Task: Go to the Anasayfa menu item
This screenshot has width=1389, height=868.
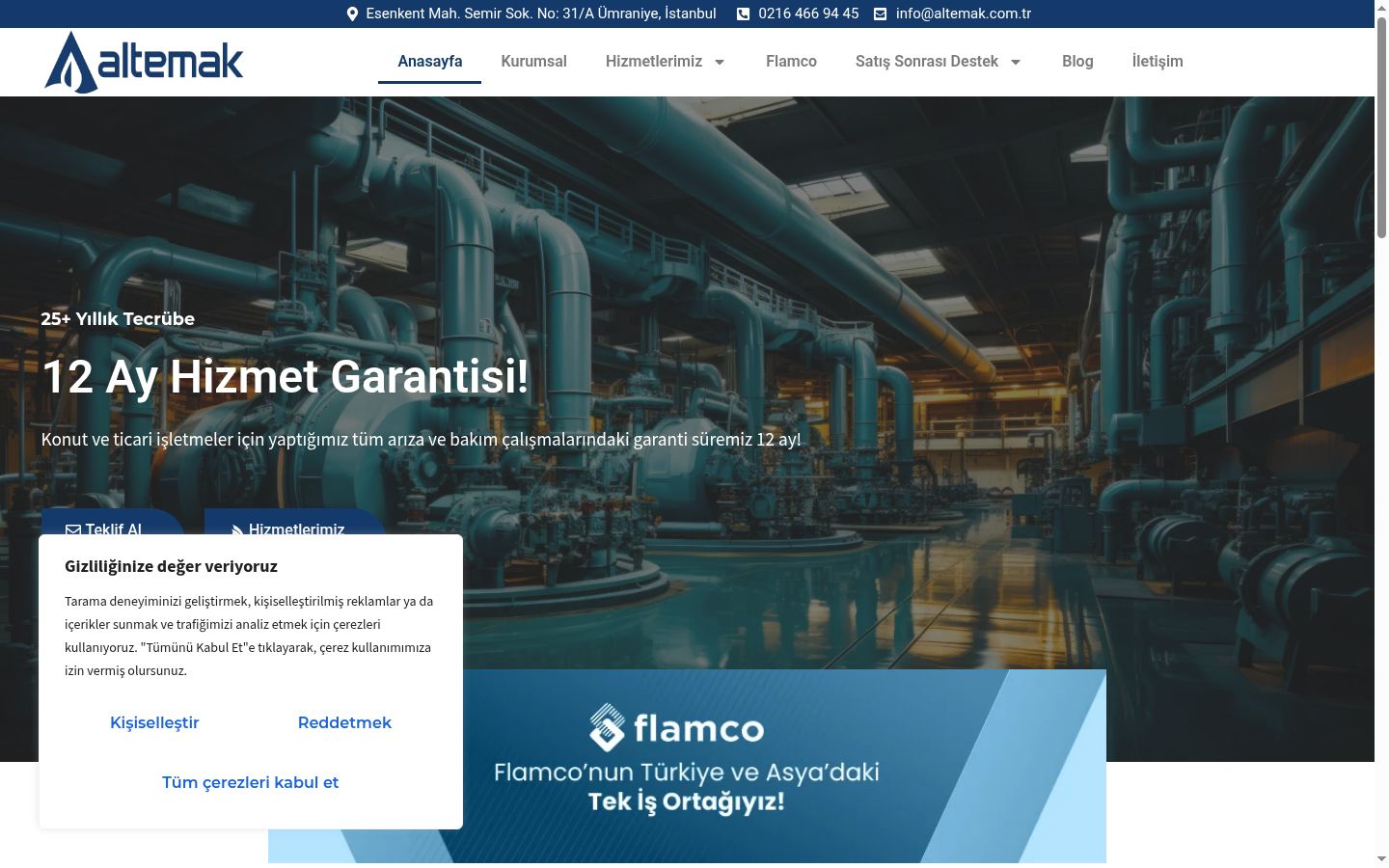Action: point(430,62)
